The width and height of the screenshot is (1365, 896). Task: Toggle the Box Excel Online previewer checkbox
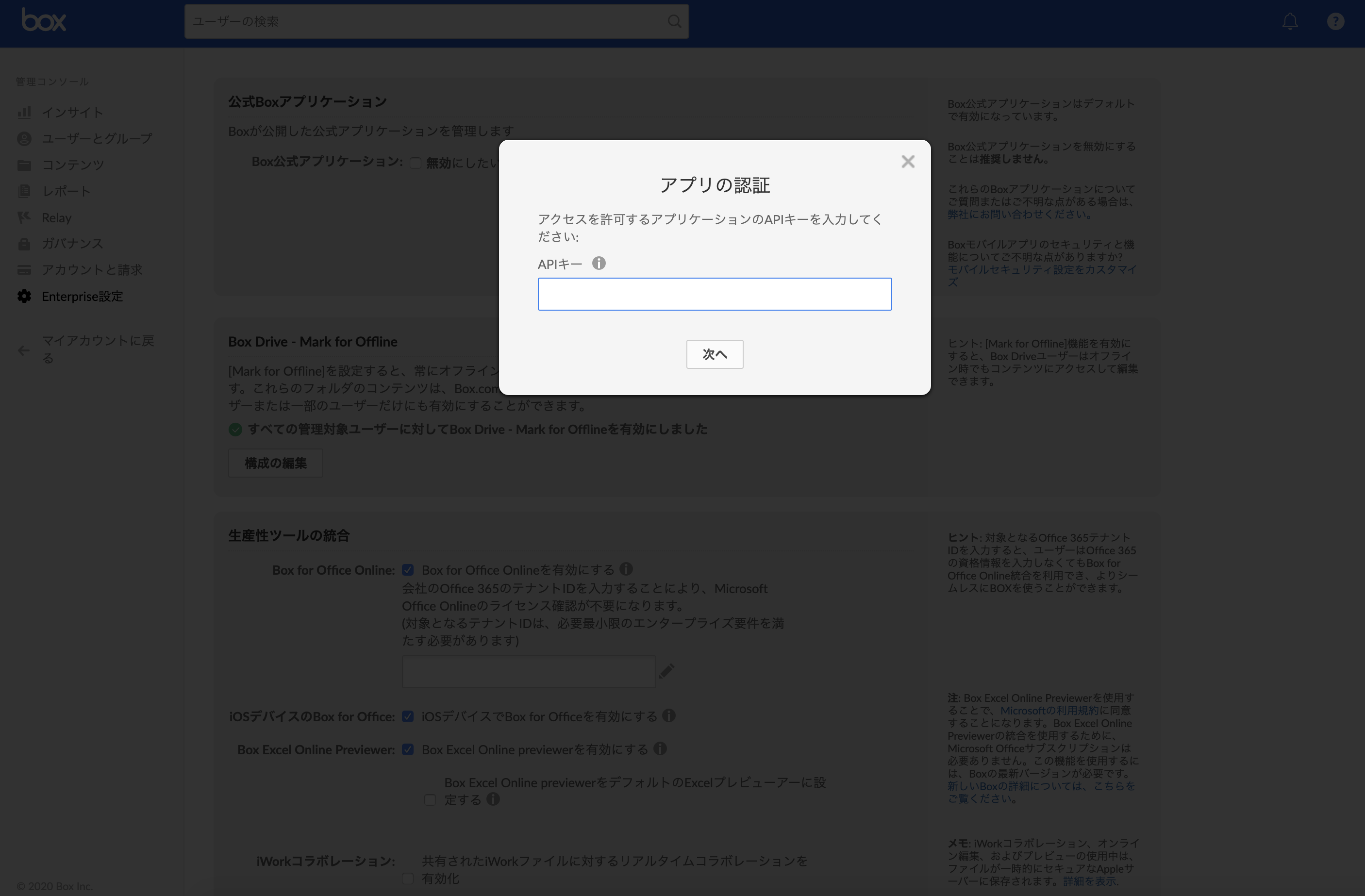coord(408,749)
